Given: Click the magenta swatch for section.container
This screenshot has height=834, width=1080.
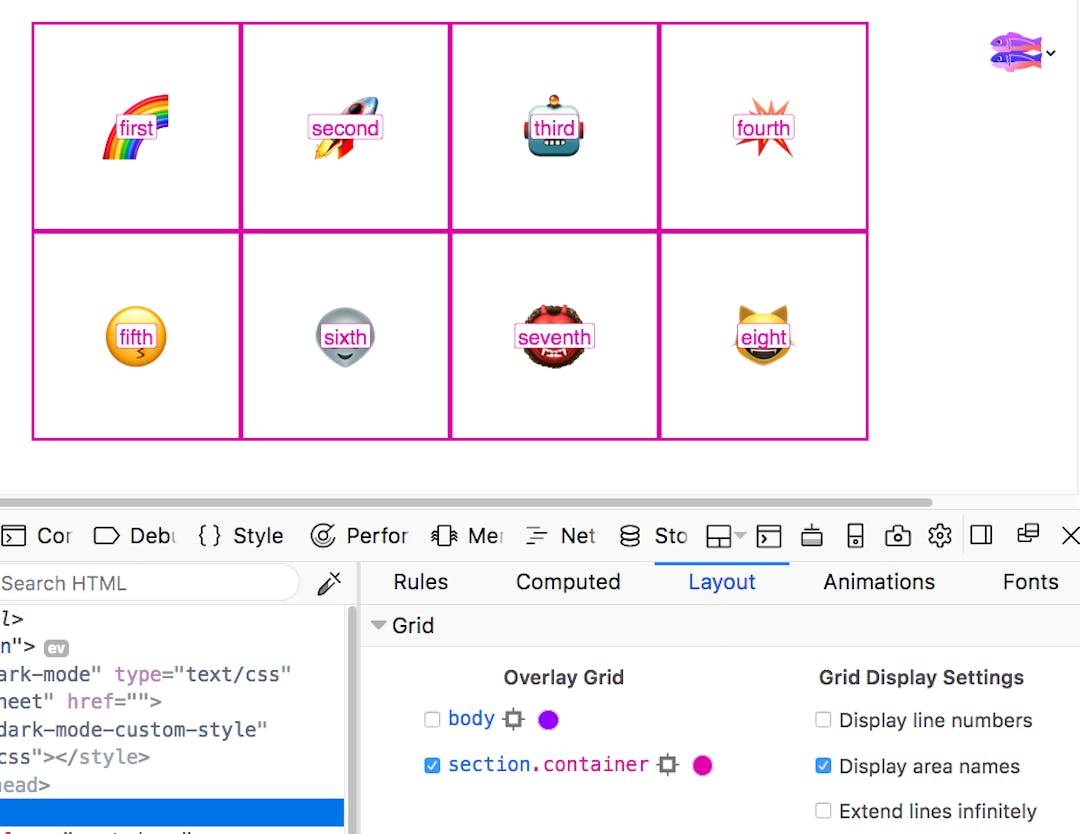Looking at the screenshot, I should [703, 765].
